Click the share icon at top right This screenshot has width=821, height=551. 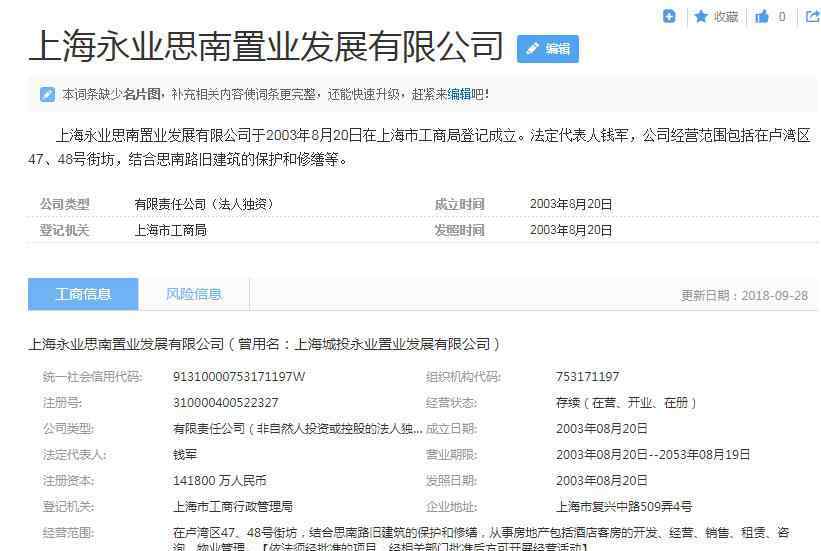click(x=813, y=16)
